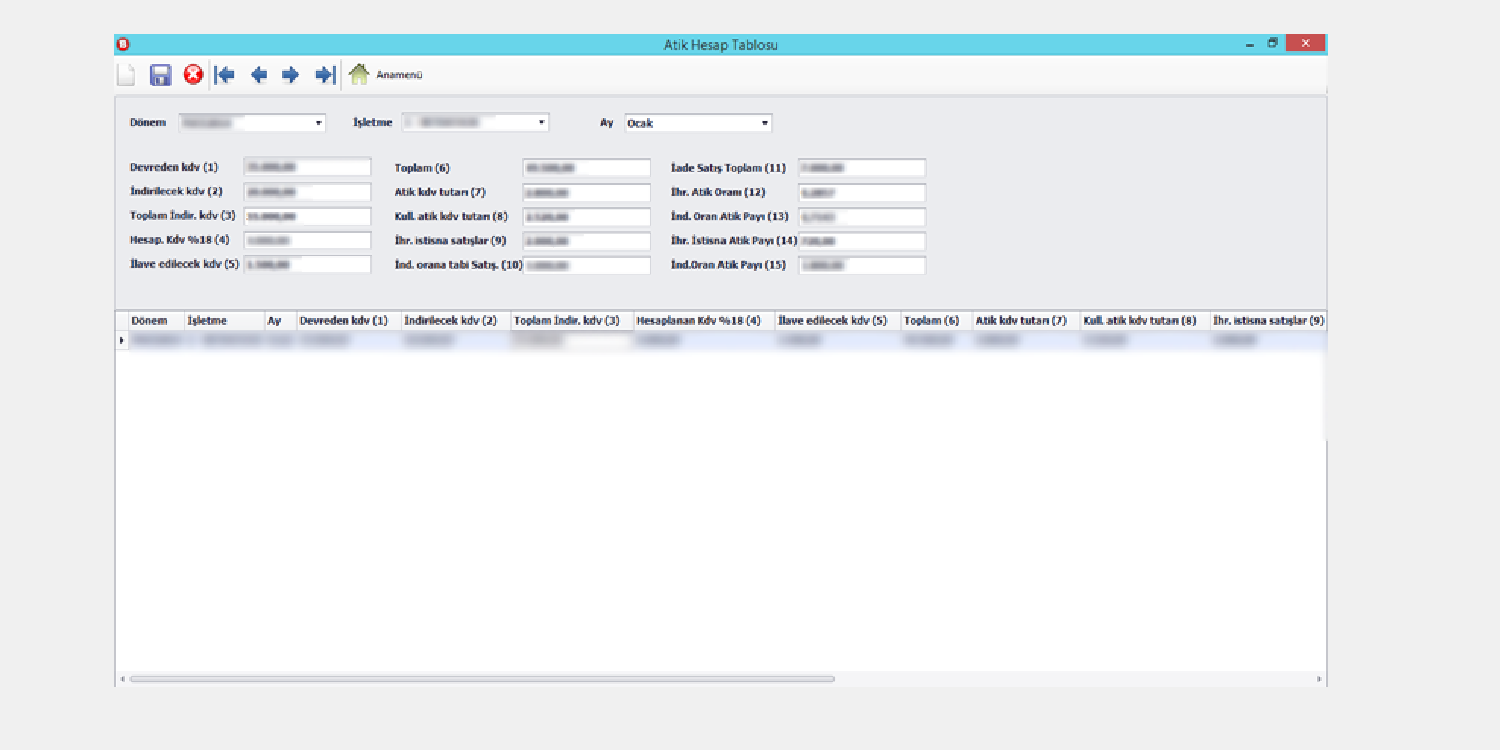This screenshot has height=750, width=1500.
Task: Click the Atik kdv tutarı (7) column header
Action: tap(1021, 321)
